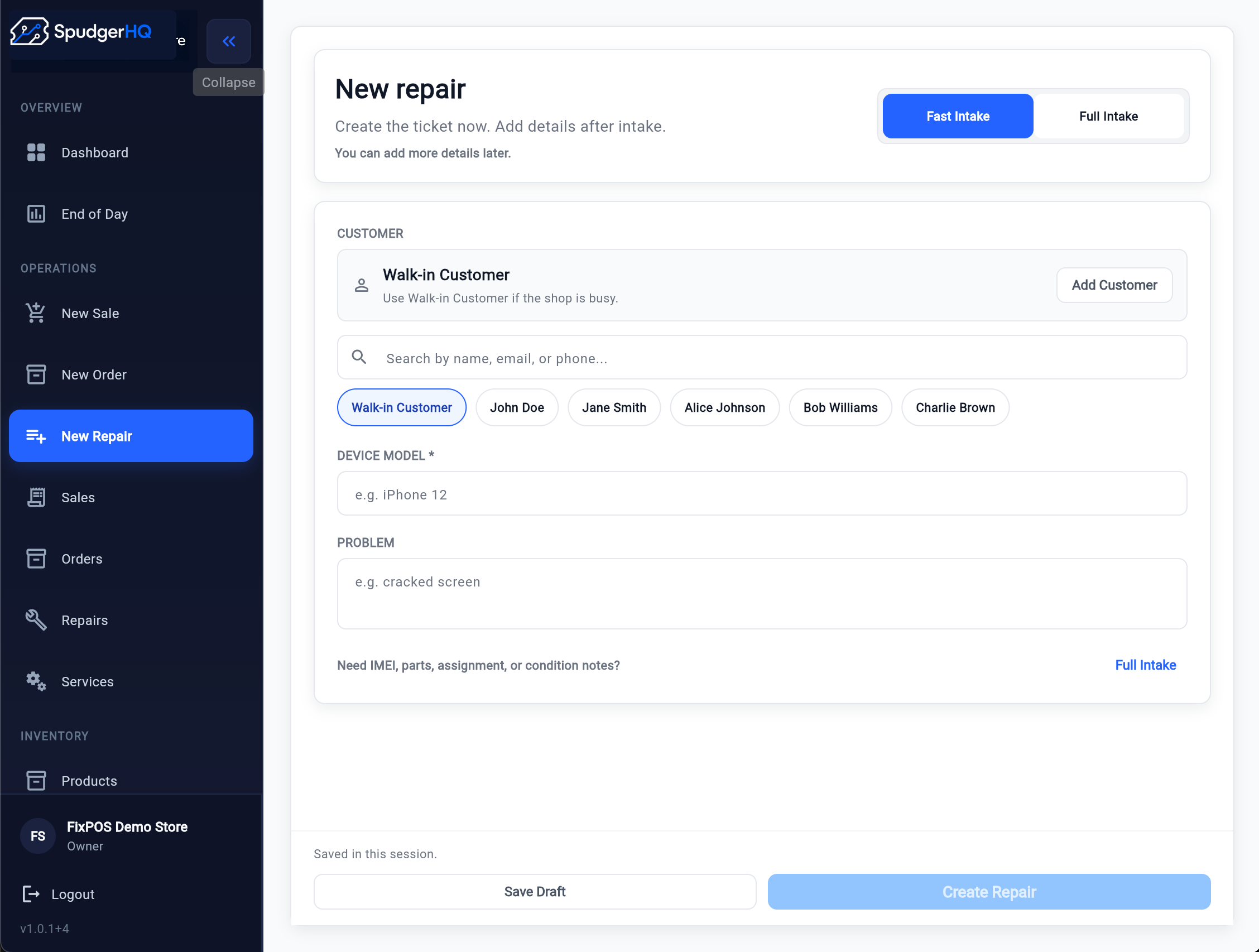Click Save Draft button
Screen dimensions: 1259x952
tap(535, 892)
